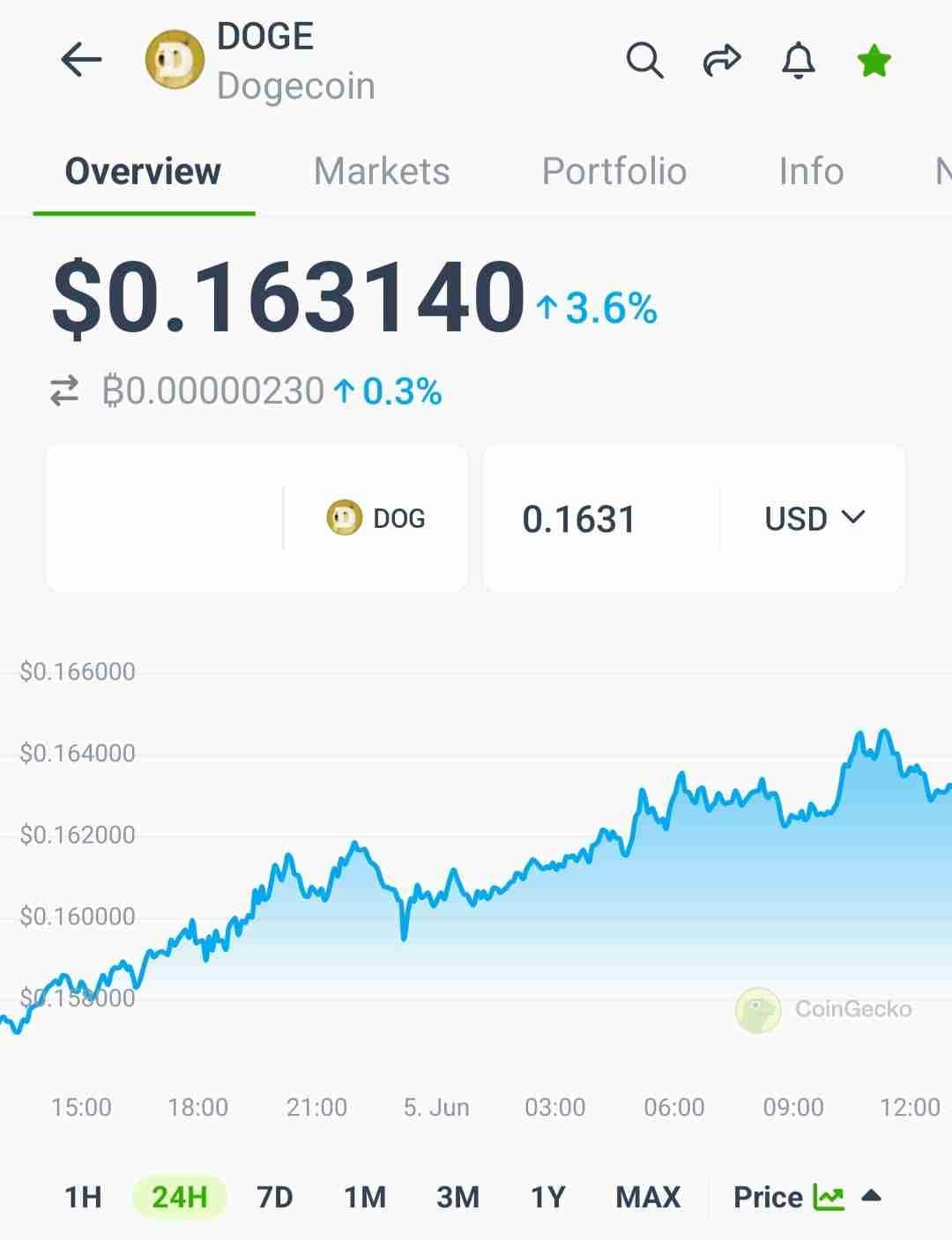Go to the Info tab
Screen dimensions: 952x1240
(x=811, y=171)
